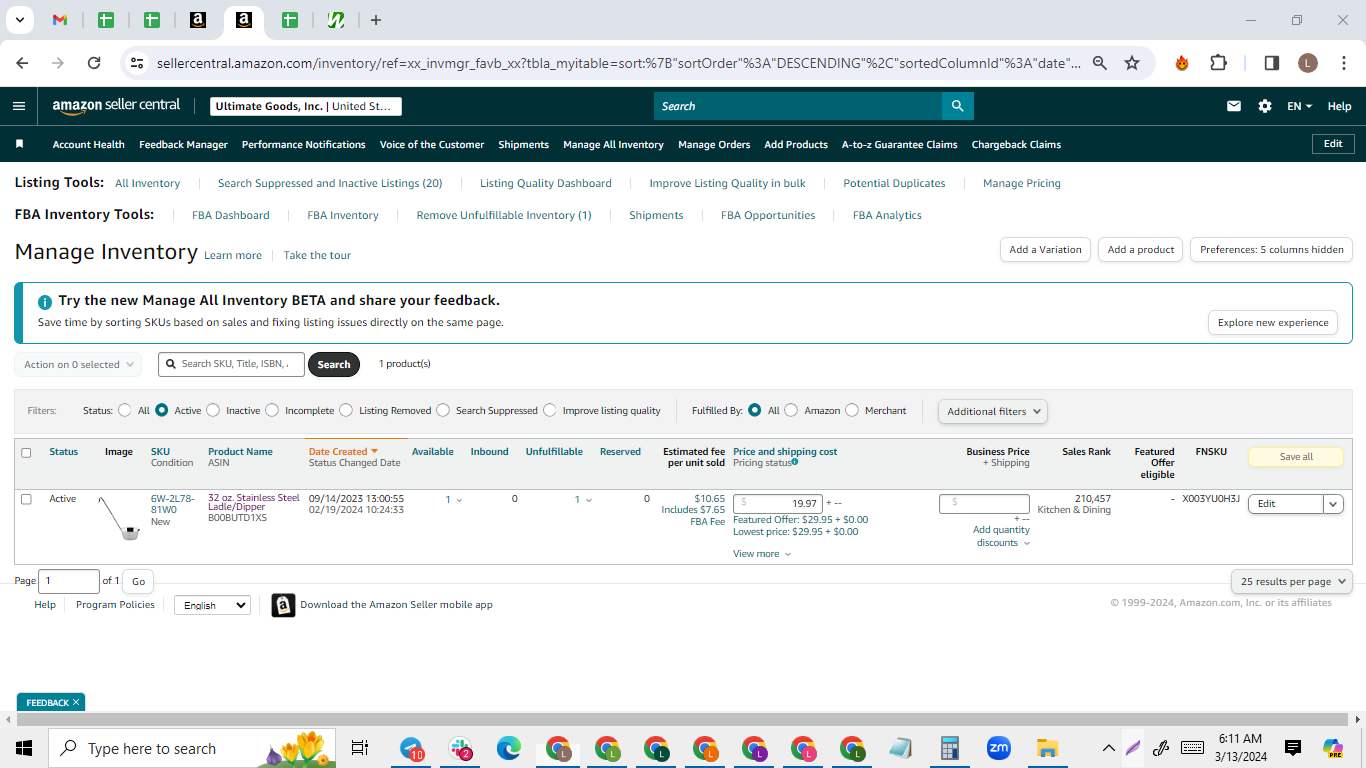
Task: Click the info icon beside Pricing status
Action: [x=795, y=462]
